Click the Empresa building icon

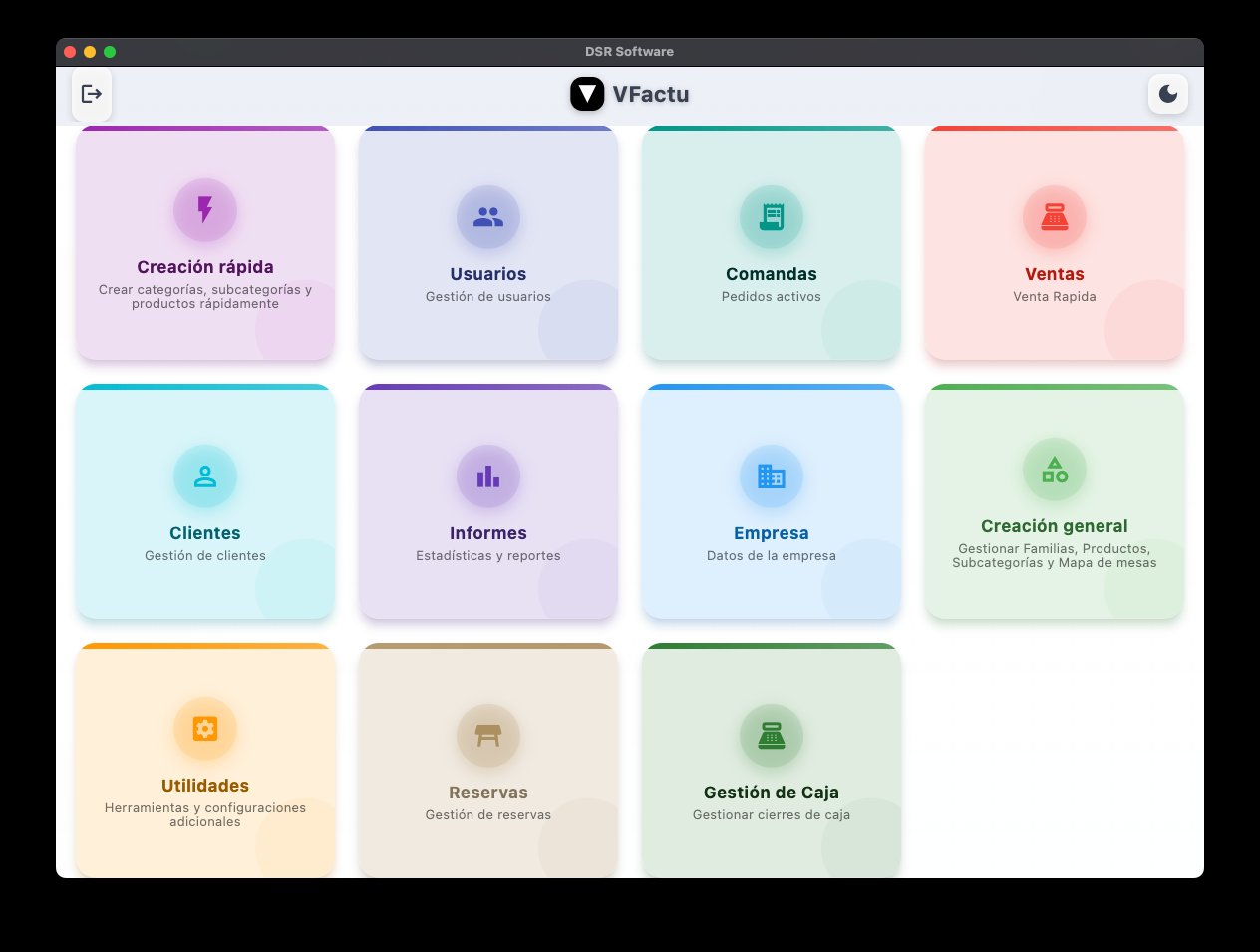pyautogui.click(x=771, y=476)
